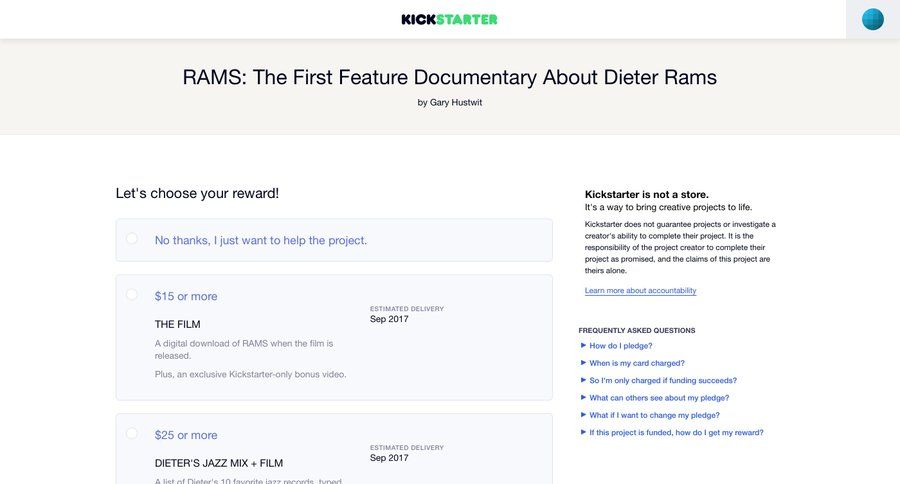Click the Gary Hustwit creator name
Image resolution: width=900 pixels, height=484 pixels.
click(456, 102)
